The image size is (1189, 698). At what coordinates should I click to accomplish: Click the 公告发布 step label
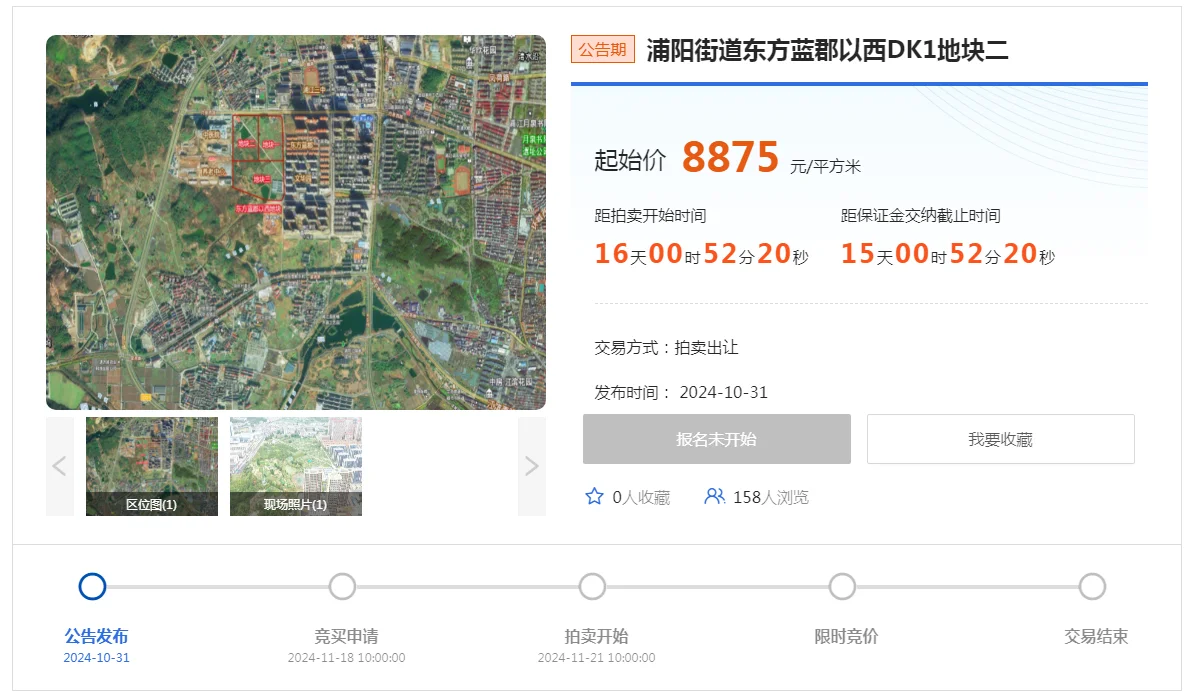click(96, 636)
